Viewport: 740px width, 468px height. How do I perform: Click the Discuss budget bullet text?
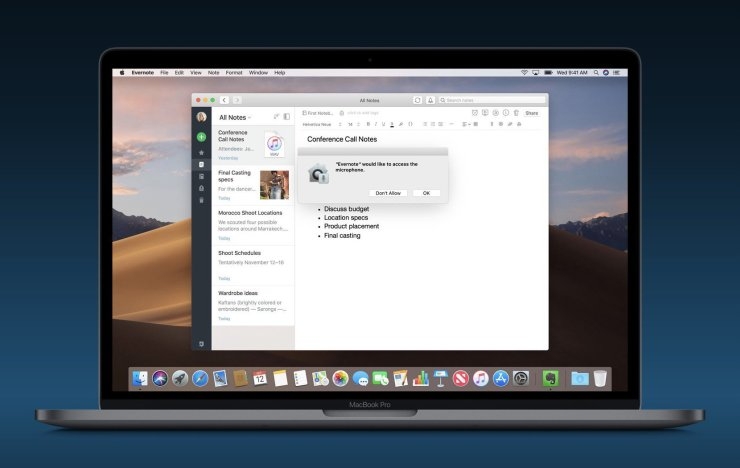click(346, 209)
